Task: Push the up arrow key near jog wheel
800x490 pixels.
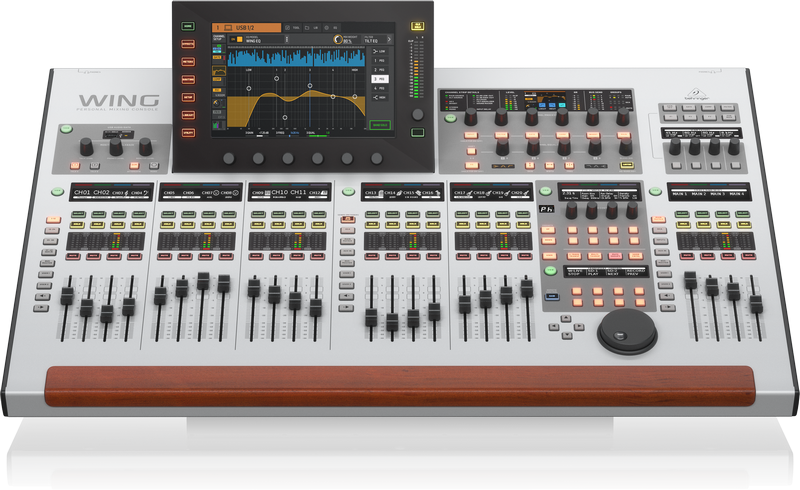Action: (565, 318)
